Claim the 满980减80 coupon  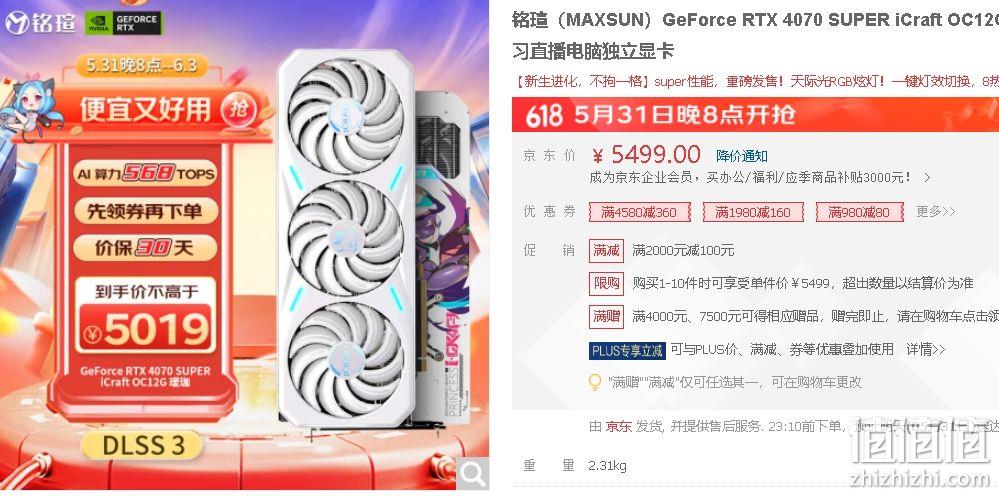[x=859, y=212]
